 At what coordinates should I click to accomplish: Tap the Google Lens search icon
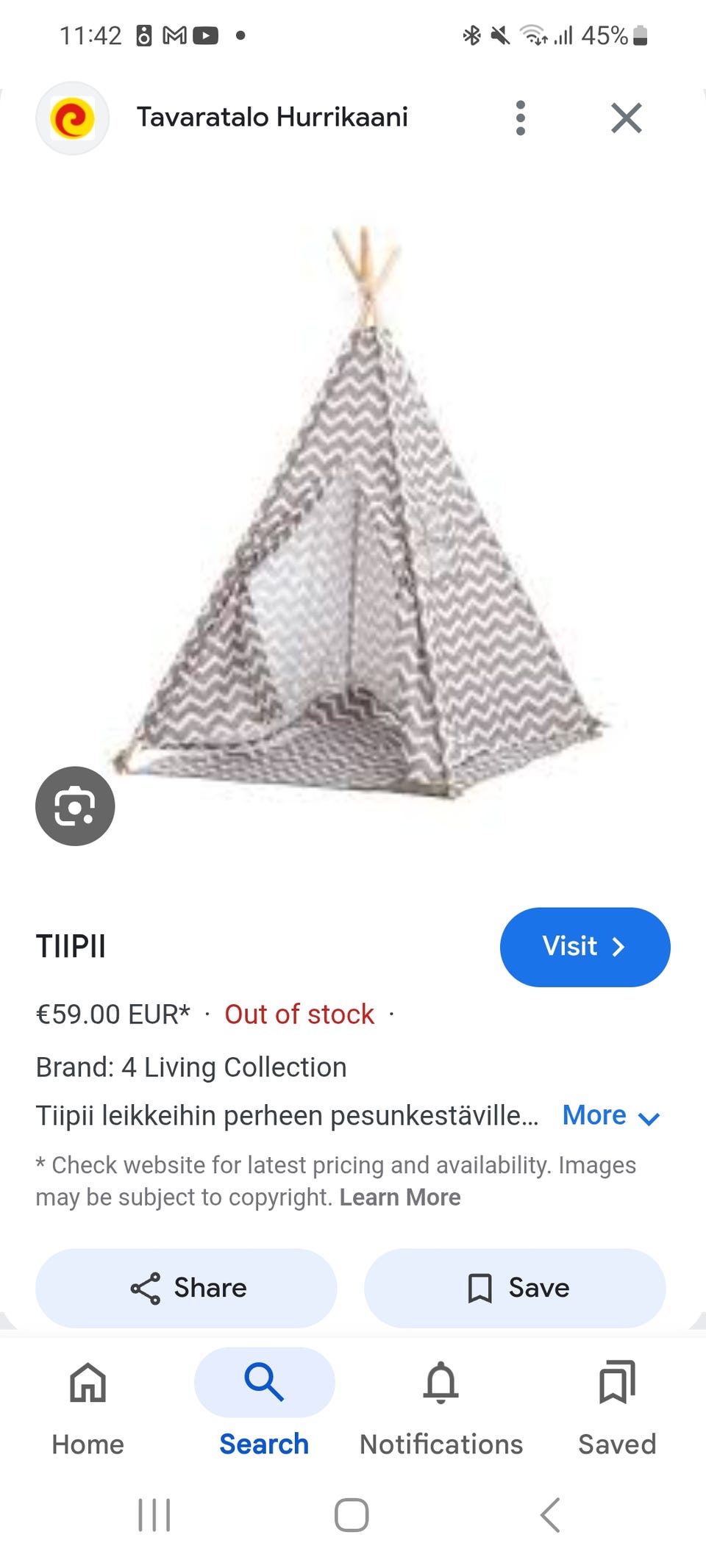pos(75,806)
